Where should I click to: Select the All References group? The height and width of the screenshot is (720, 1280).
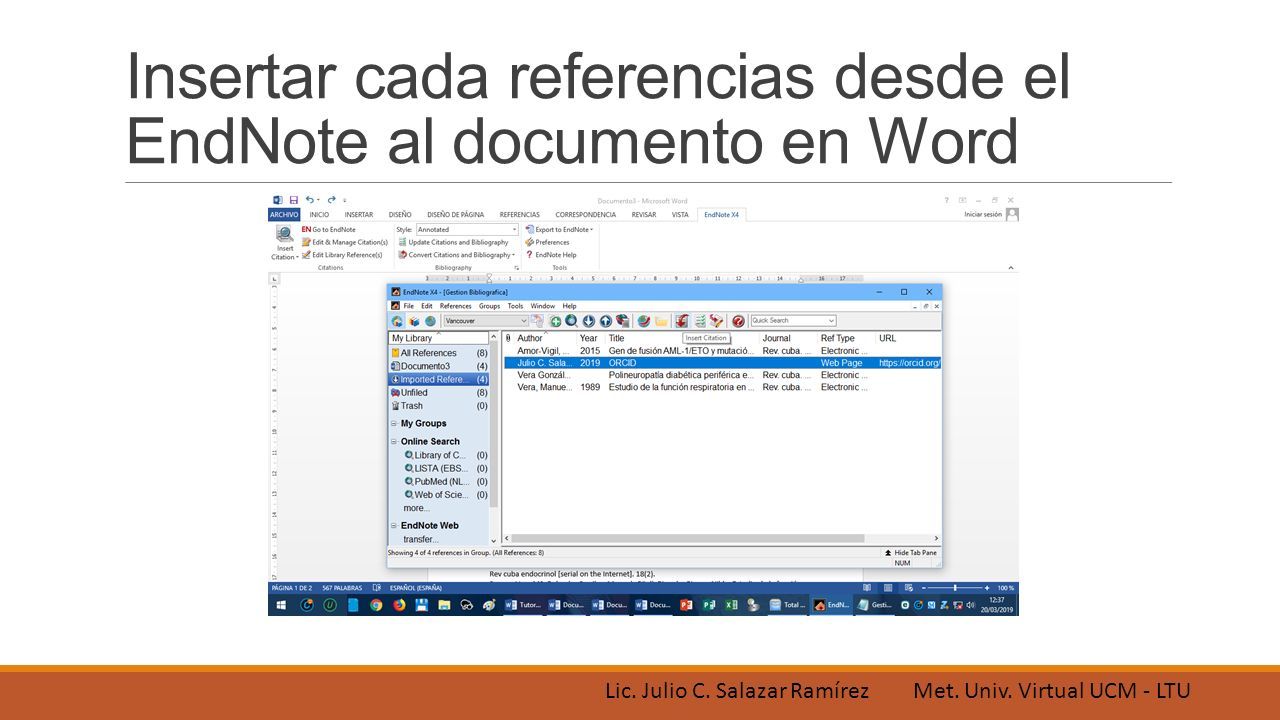(439, 353)
